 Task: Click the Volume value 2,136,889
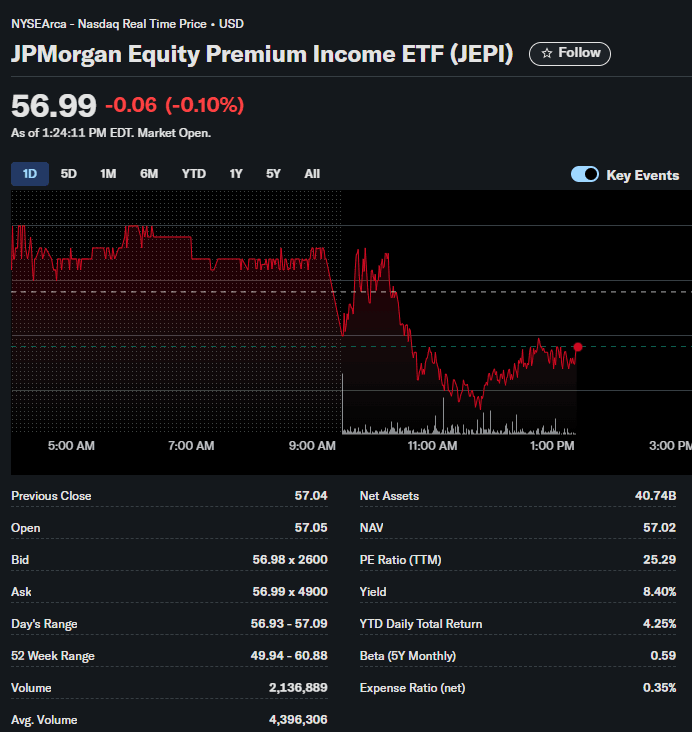298,688
